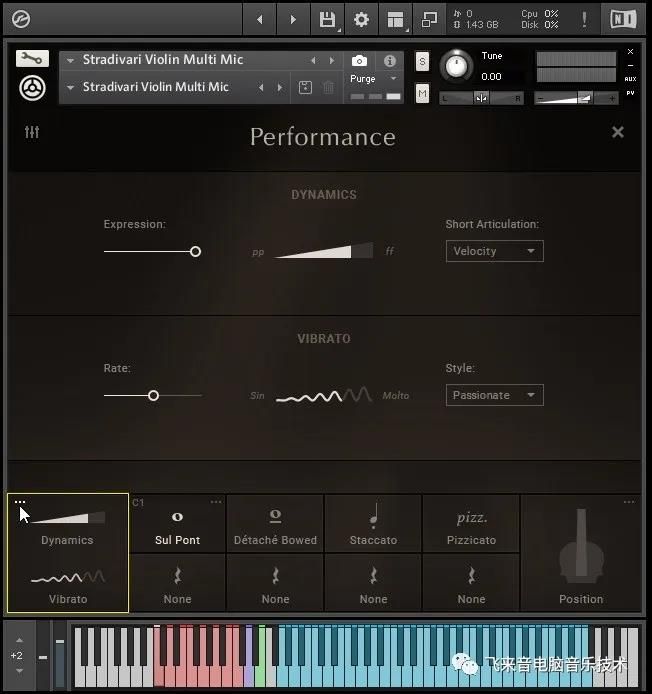Open the workspace layout icon
The height and width of the screenshot is (694, 652).
pos(395,19)
